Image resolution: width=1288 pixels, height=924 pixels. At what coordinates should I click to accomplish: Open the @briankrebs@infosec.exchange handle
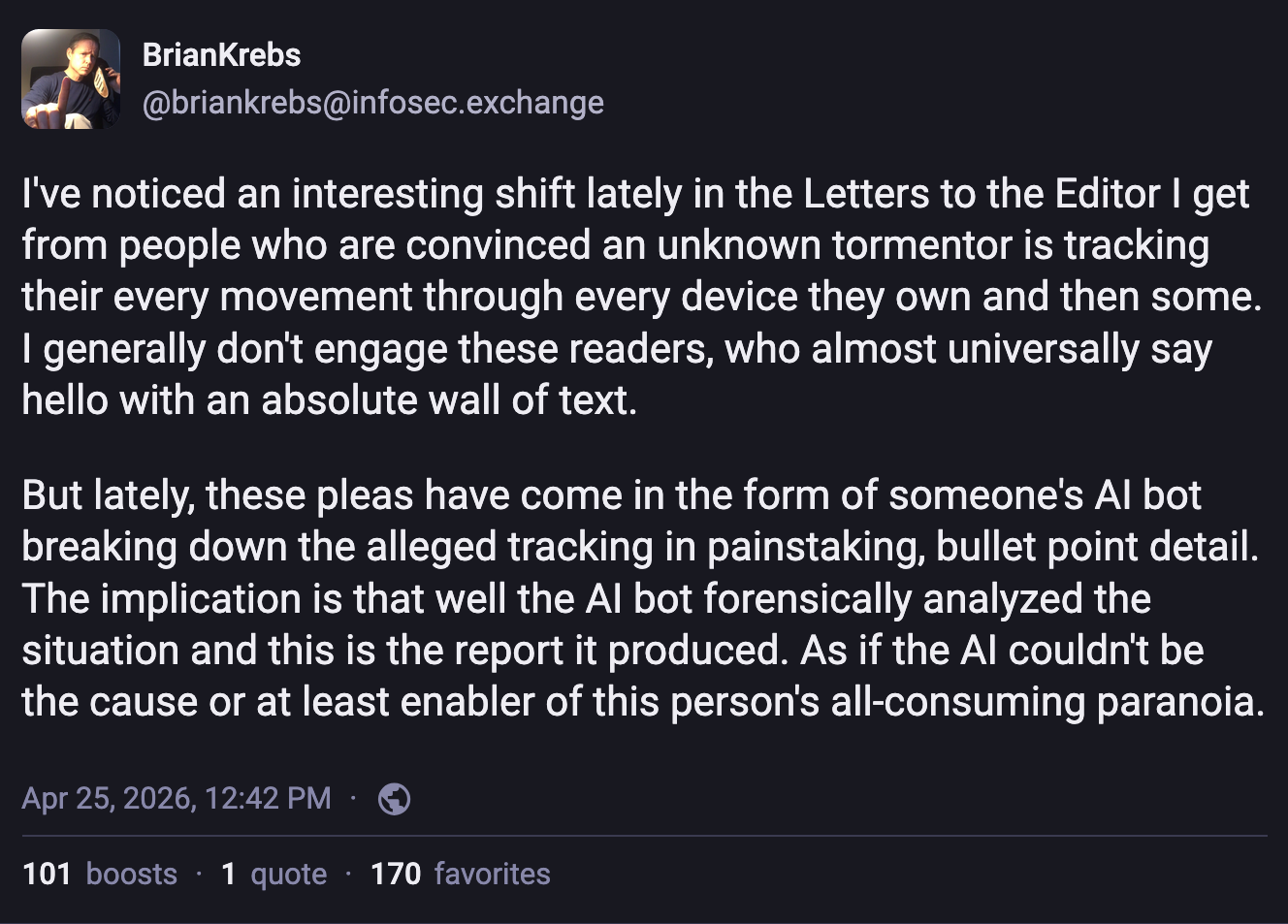pyautogui.click(x=372, y=103)
